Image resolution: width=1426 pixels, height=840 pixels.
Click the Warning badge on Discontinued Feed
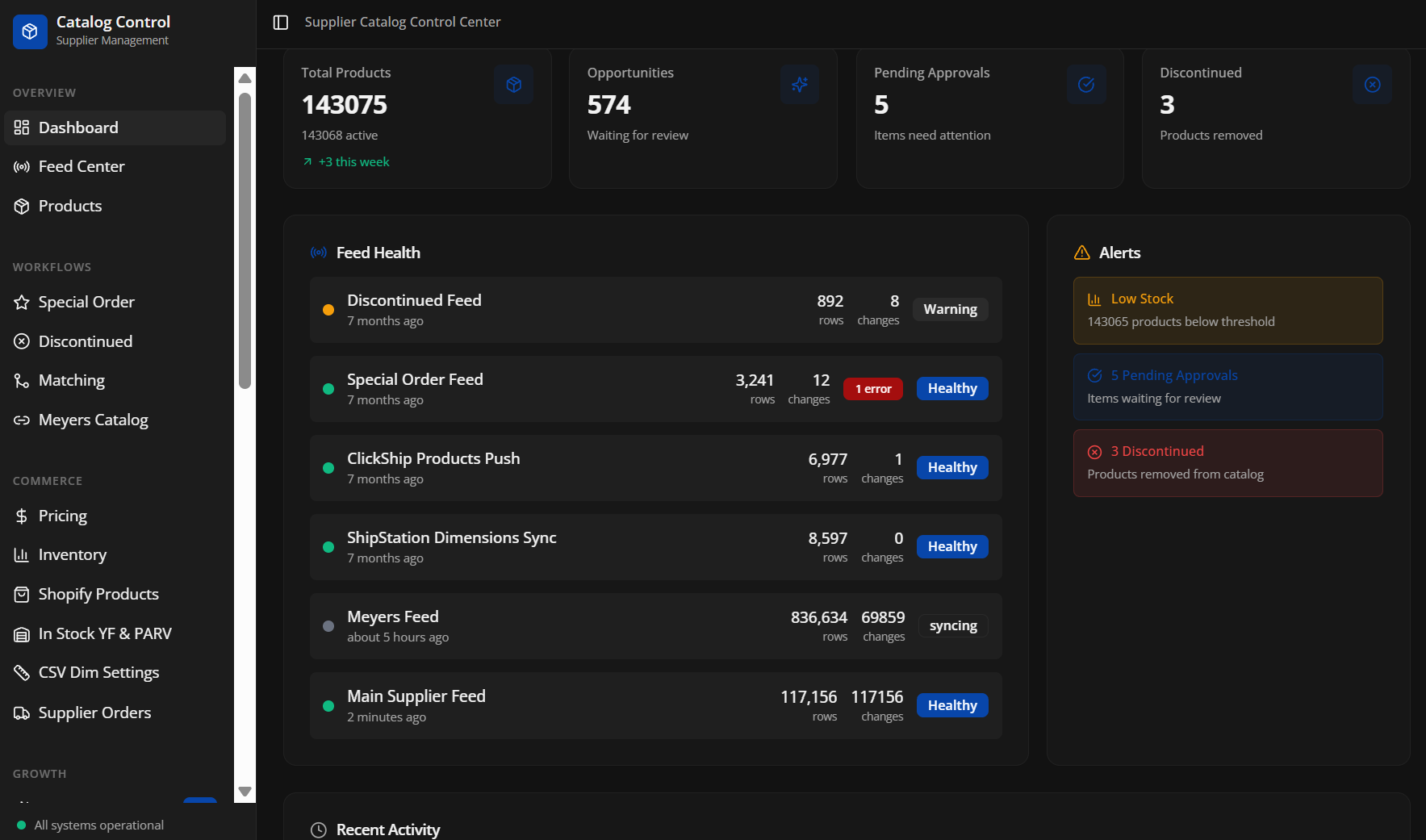951,310
